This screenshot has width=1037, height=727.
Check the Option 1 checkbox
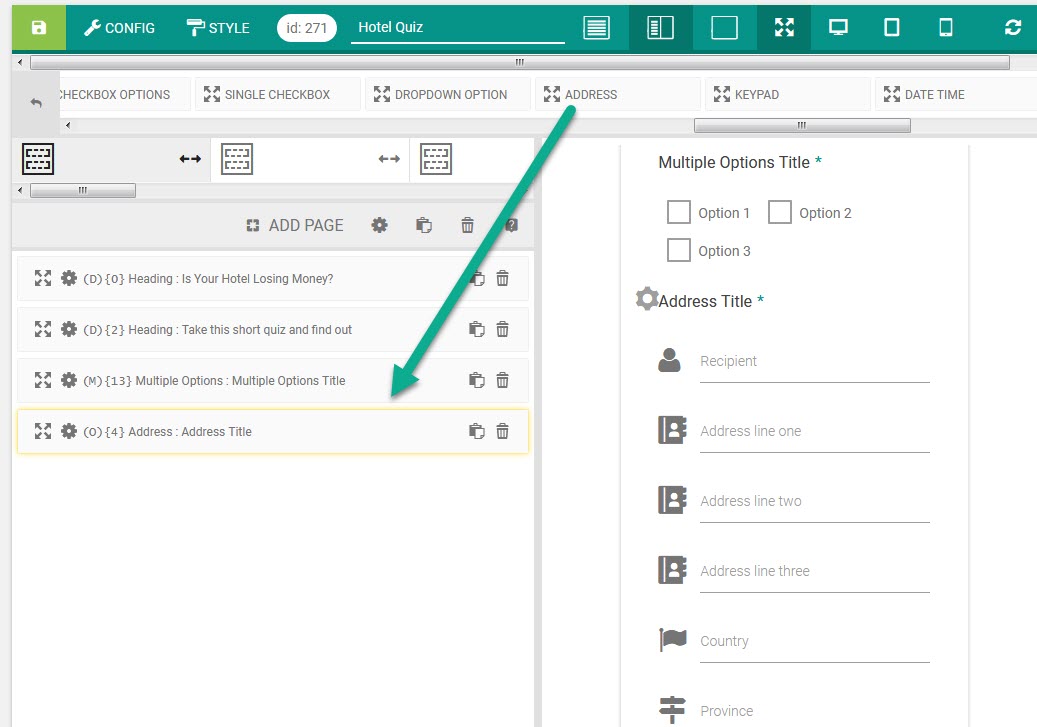[x=679, y=212]
